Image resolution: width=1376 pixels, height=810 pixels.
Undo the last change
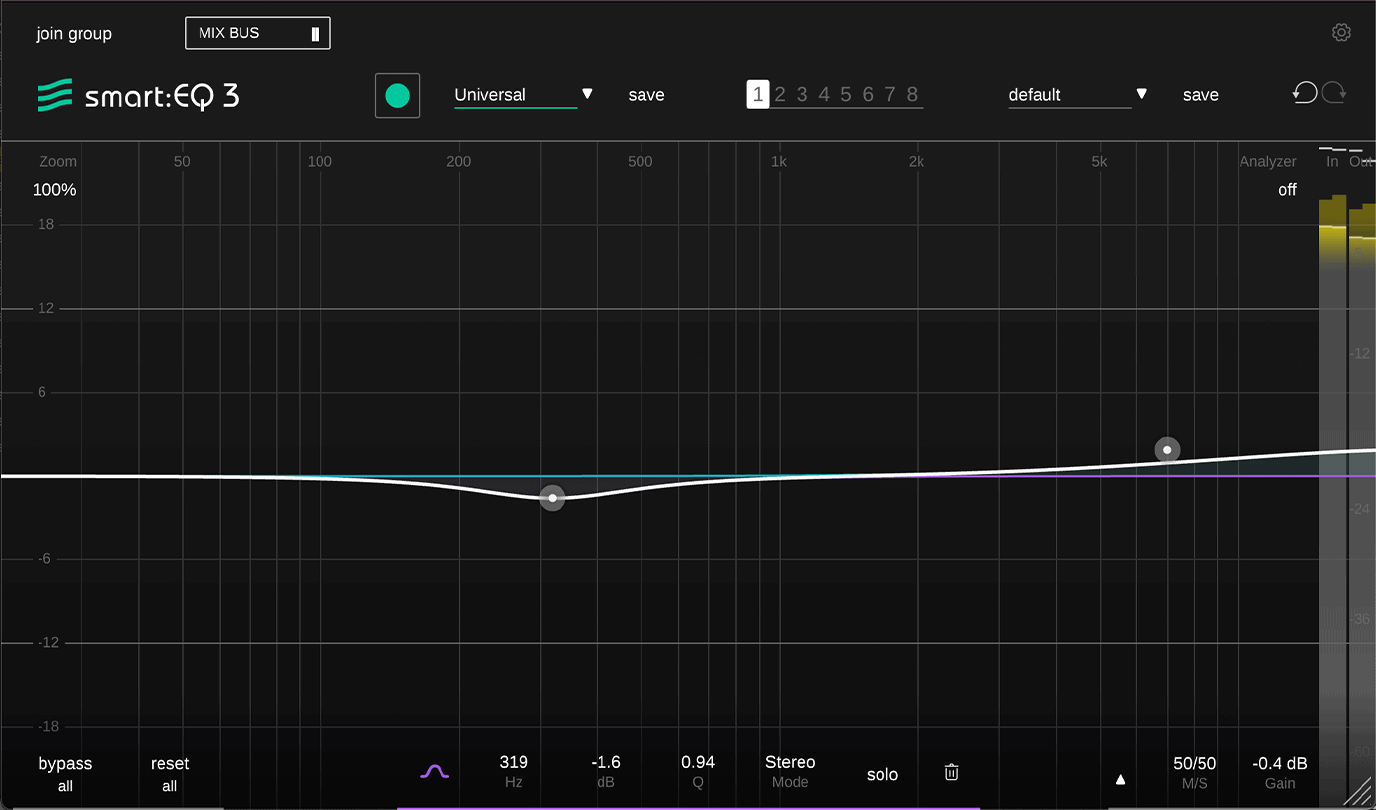coord(1303,92)
